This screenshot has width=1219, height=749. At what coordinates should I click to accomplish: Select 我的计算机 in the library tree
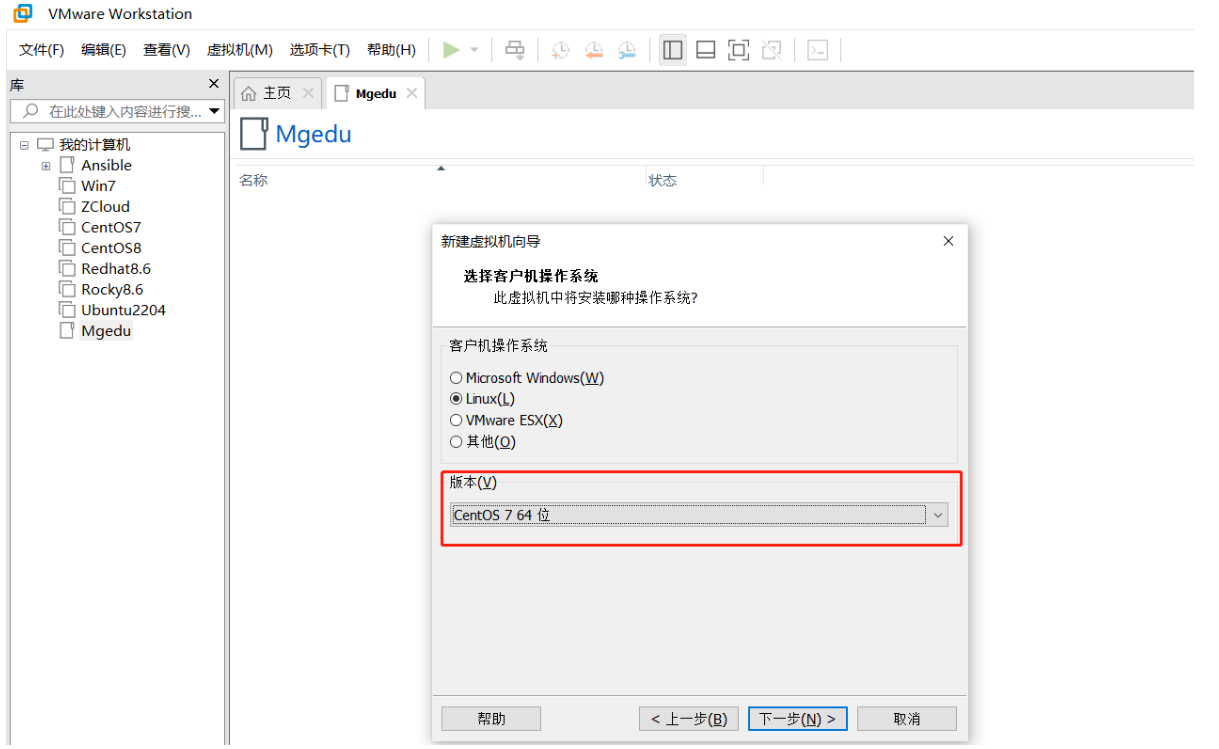[x=94, y=145]
